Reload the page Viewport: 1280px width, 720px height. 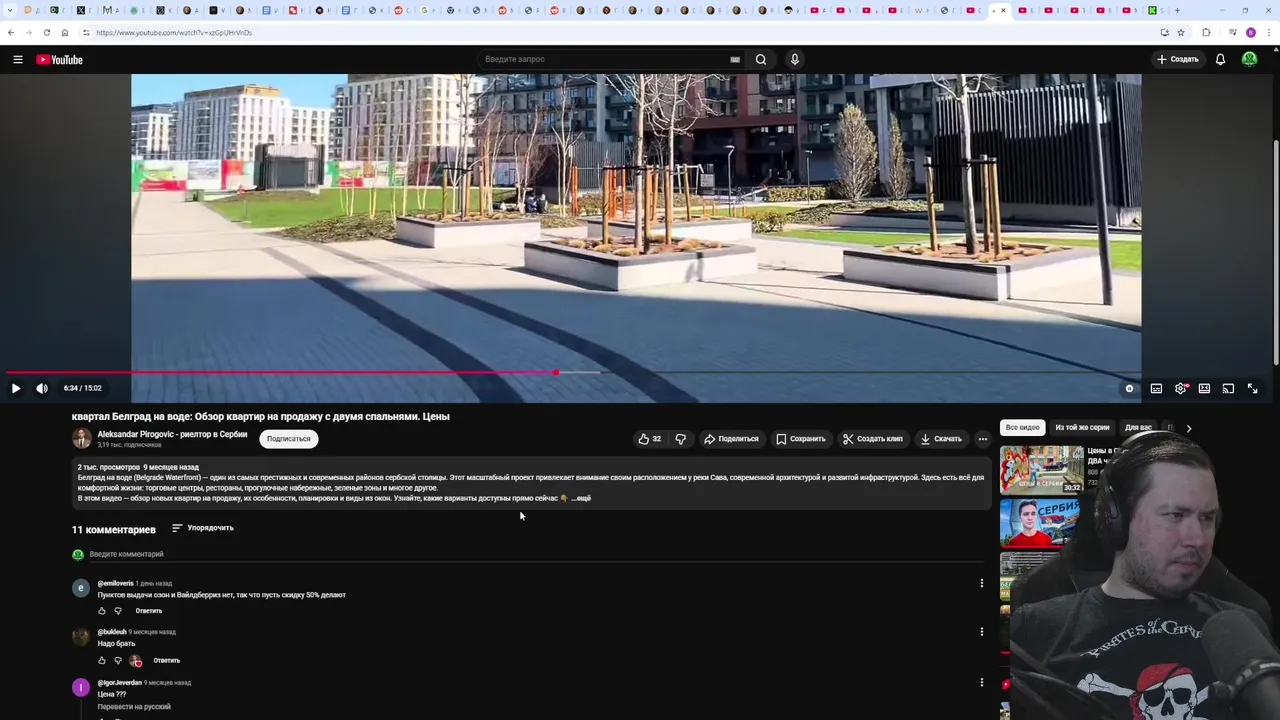(46, 32)
